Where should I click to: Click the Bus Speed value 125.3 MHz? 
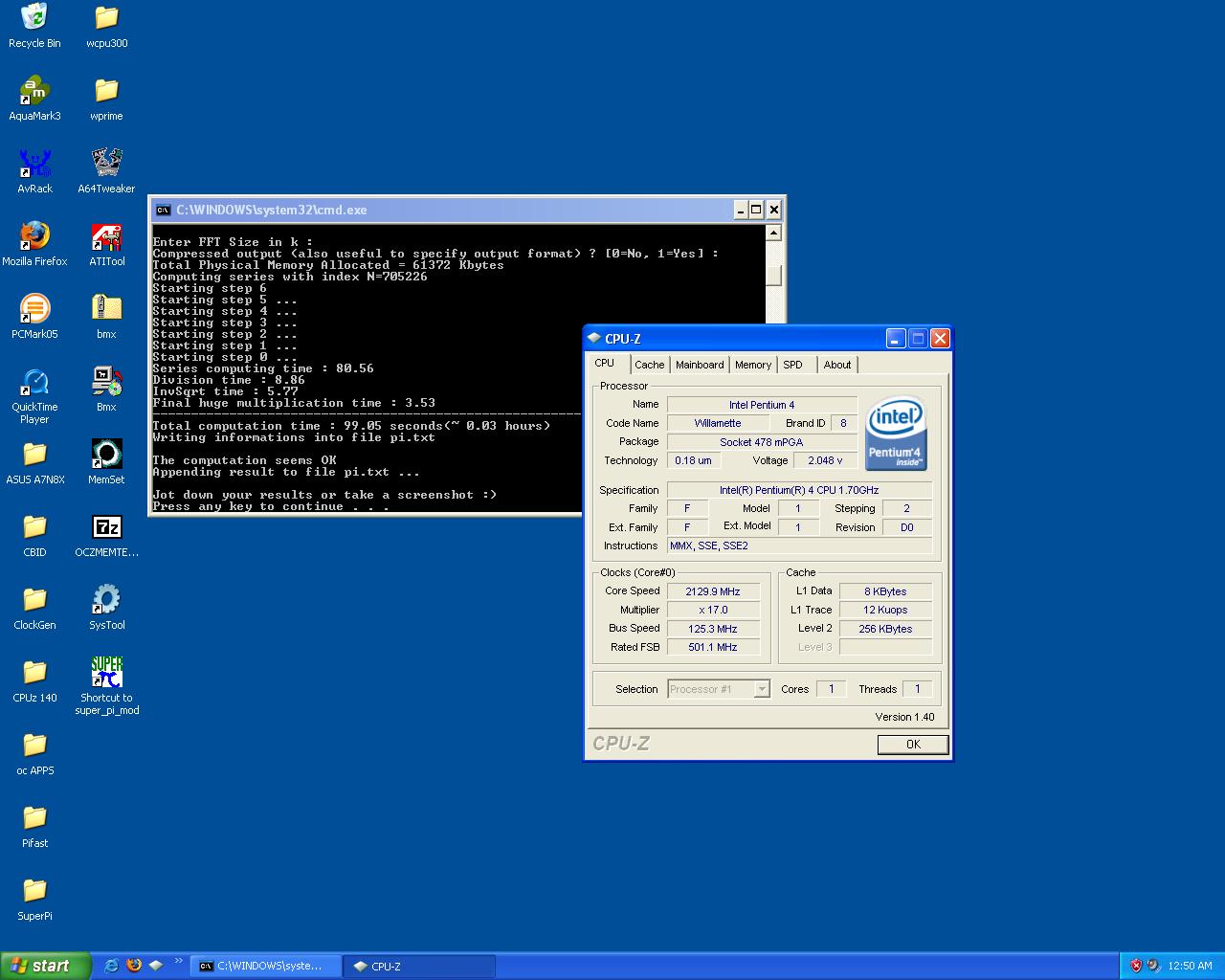[x=714, y=629]
